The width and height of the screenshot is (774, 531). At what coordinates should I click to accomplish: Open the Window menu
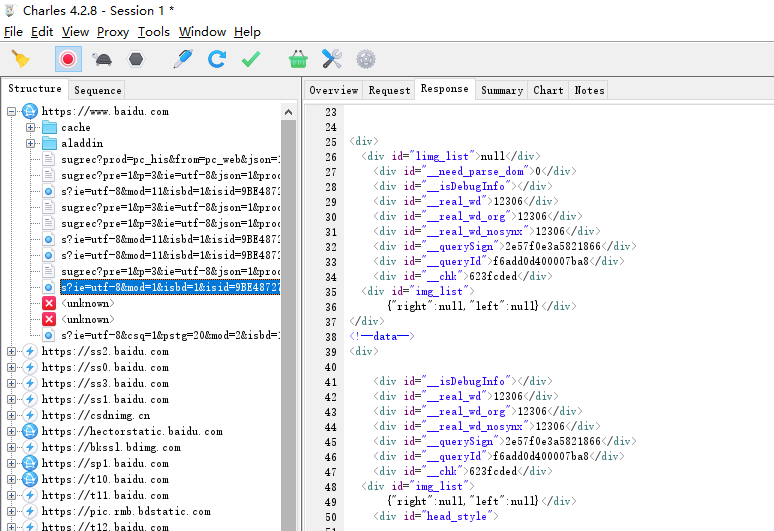(202, 32)
